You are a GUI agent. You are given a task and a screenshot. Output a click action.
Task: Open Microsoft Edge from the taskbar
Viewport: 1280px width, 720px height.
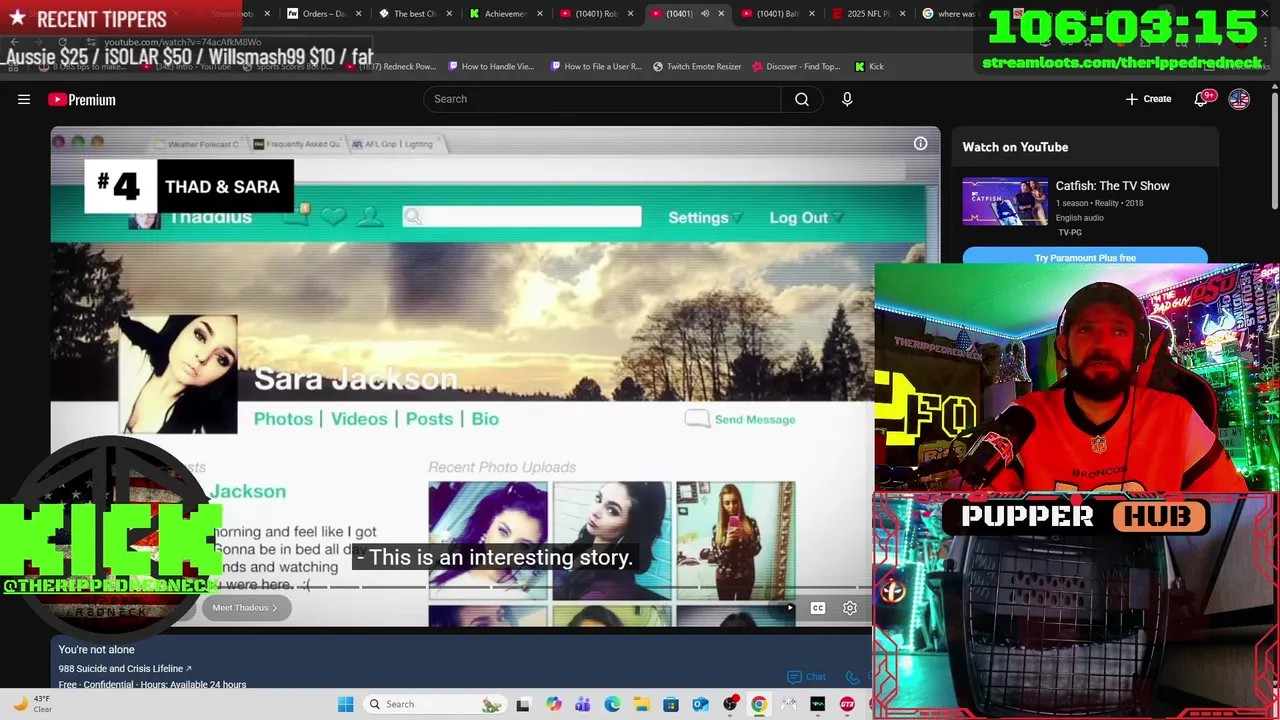tap(612, 704)
